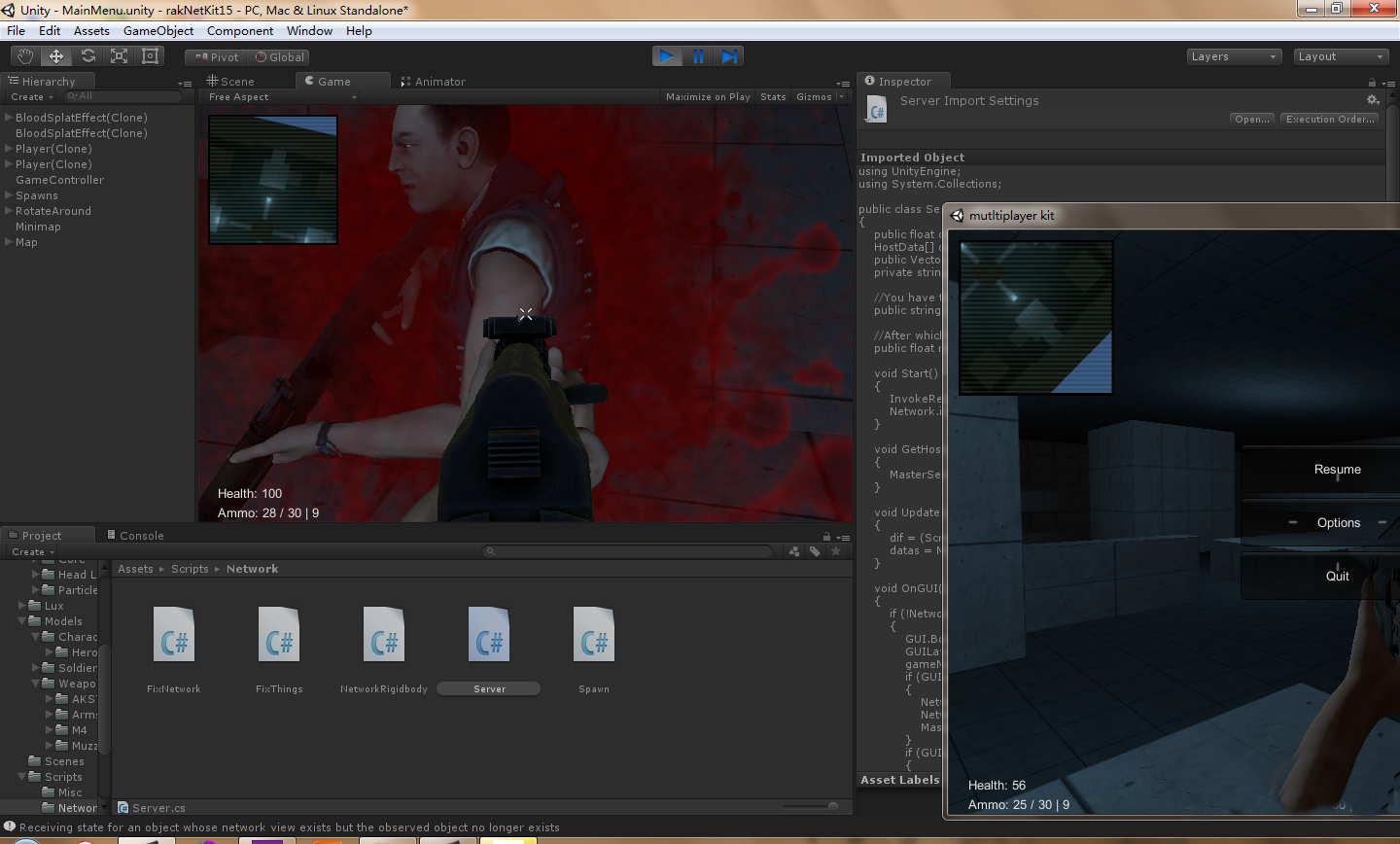
Task: Select the Rect transform tool
Action: [150, 56]
